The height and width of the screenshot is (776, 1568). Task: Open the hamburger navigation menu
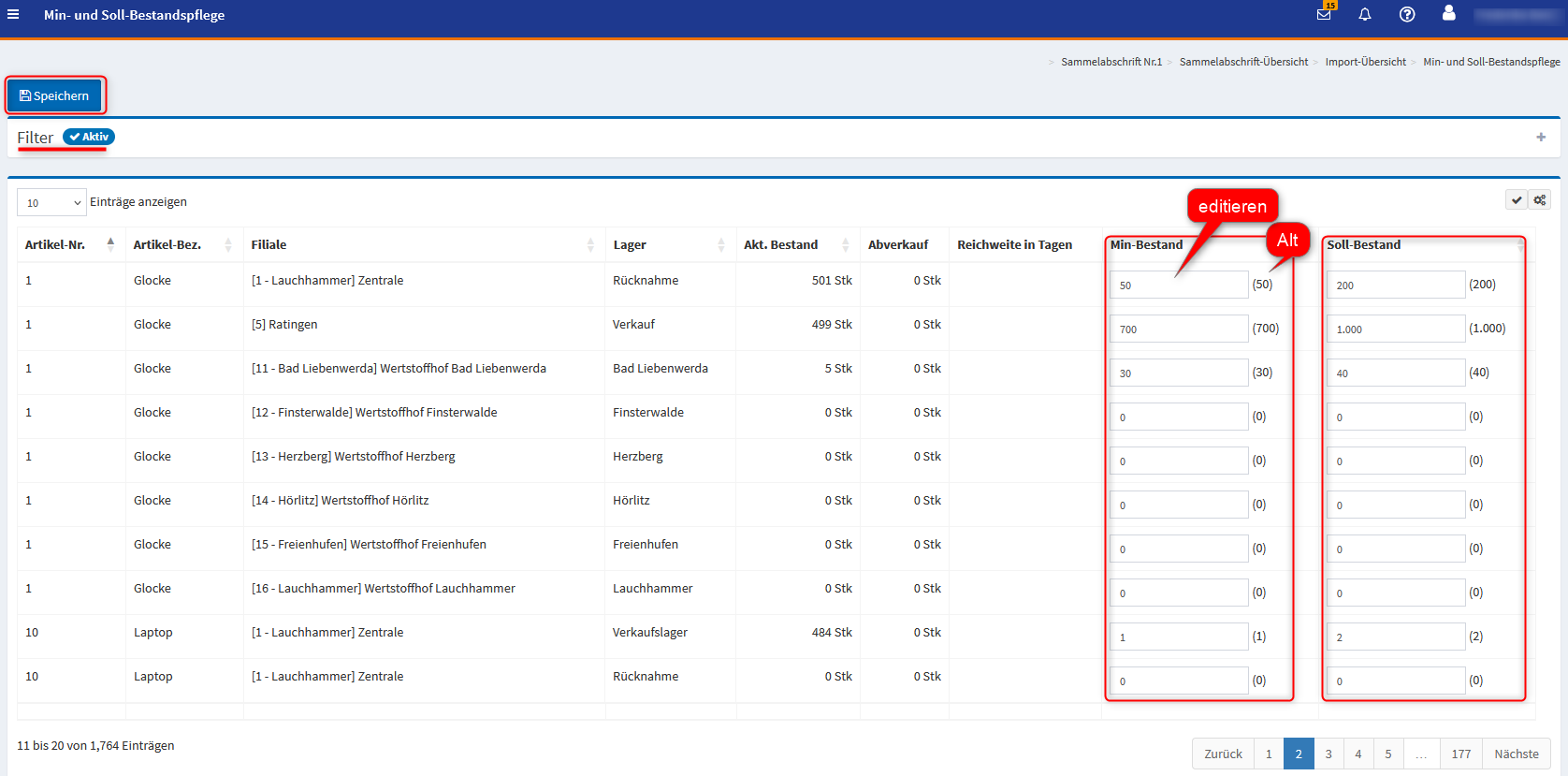point(13,14)
